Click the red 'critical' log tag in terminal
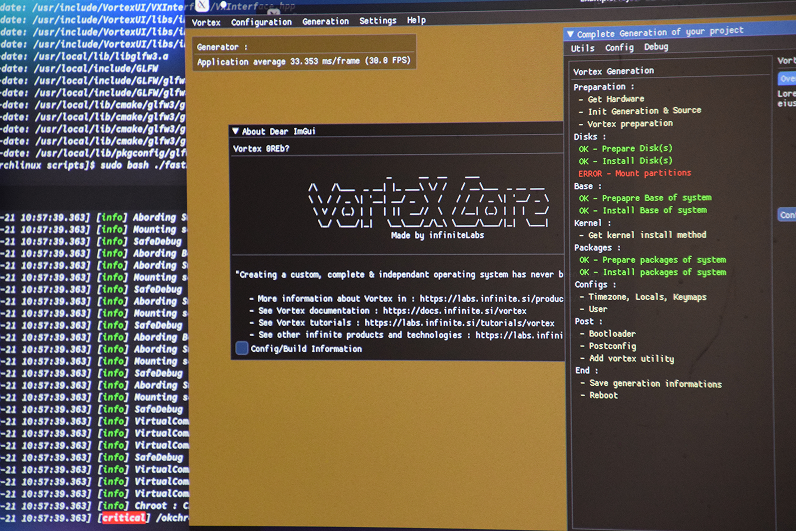796x531 pixels. (123, 518)
